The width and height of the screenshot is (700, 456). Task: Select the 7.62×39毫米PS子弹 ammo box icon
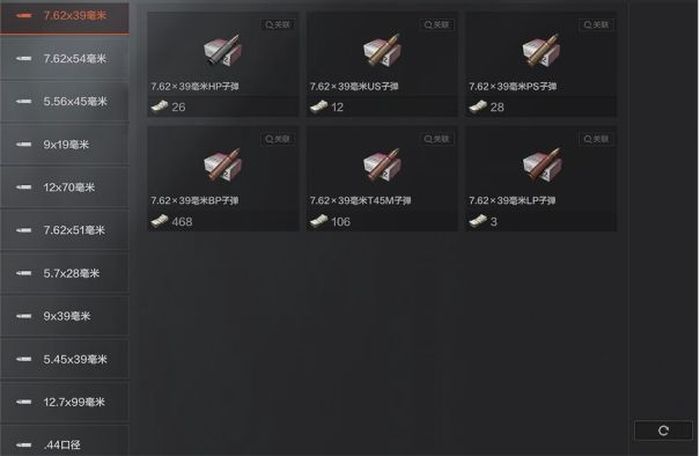pyautogui.click(x=542, y=50)
